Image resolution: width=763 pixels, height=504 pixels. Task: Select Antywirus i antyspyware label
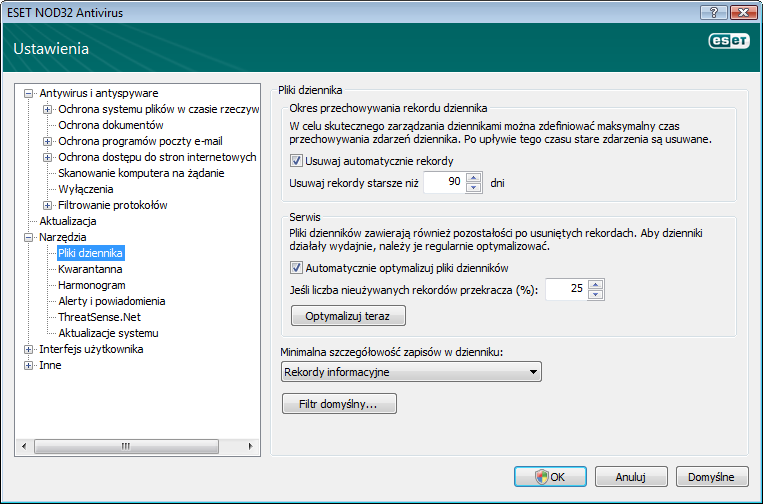[x=99, y=93]
